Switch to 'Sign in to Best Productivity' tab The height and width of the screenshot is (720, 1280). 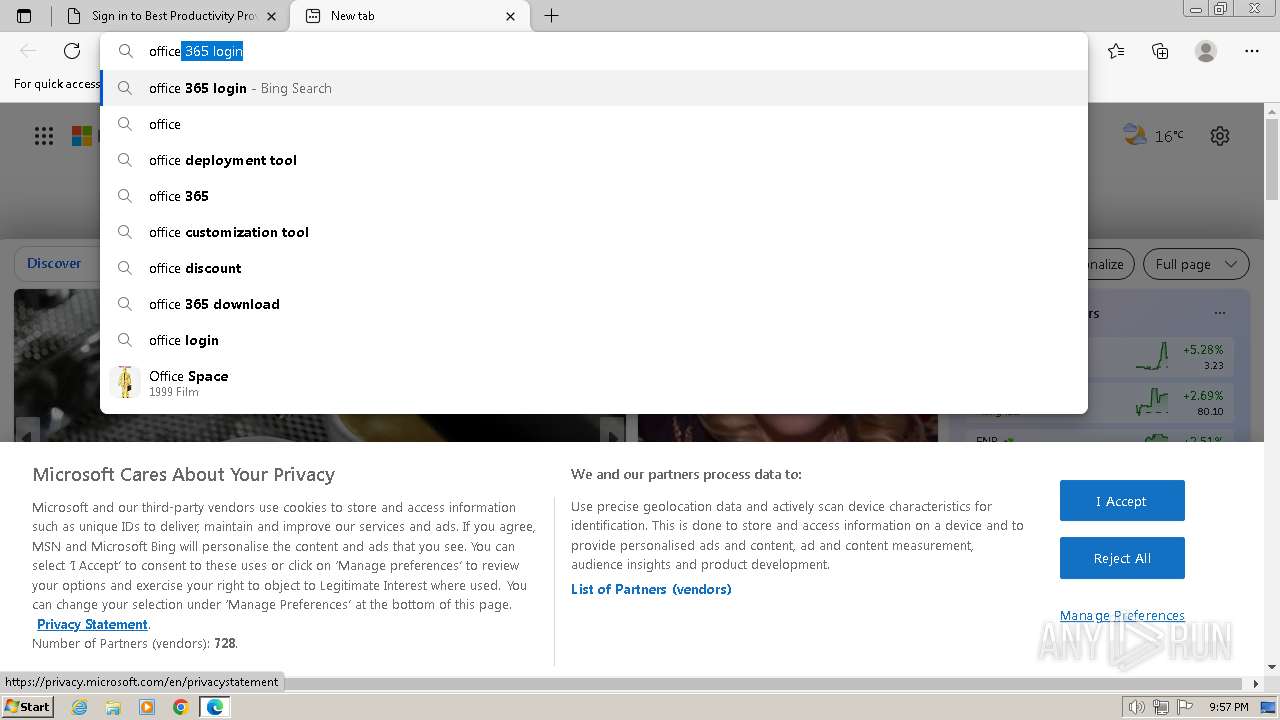(173, 16)
